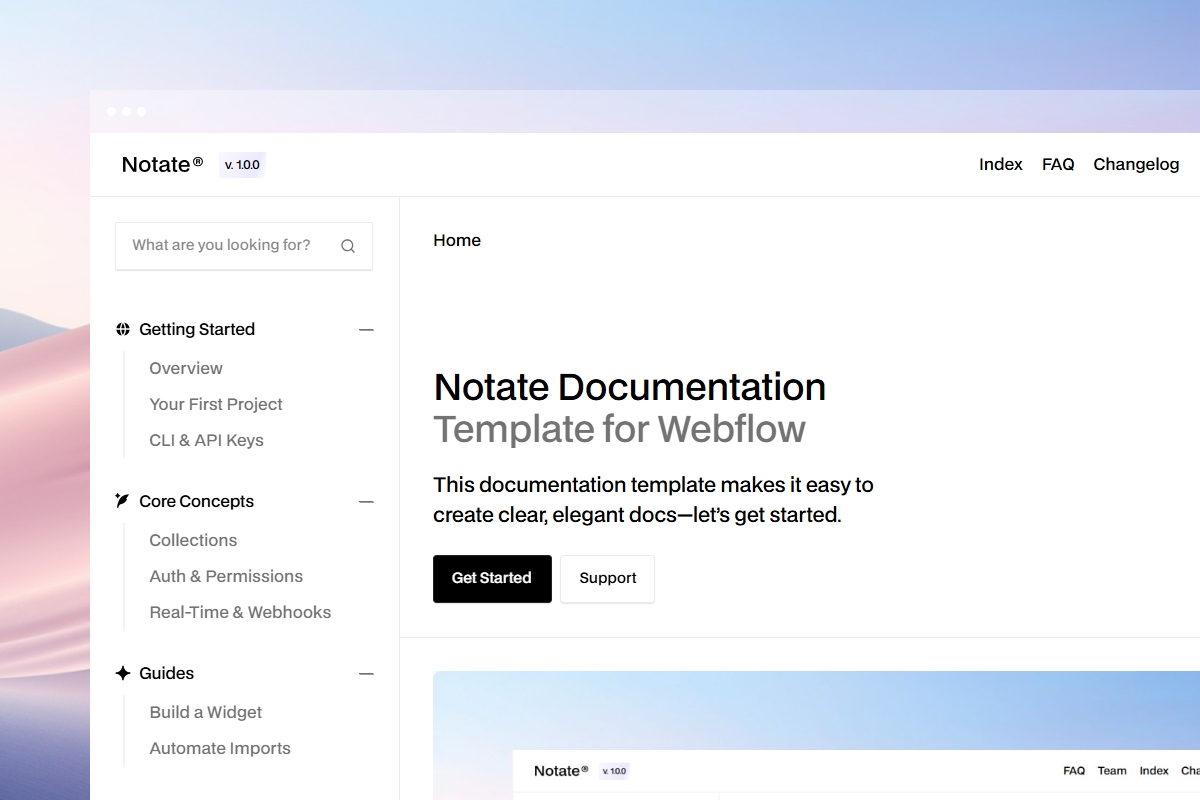
Task: Select the Getting Started heading text
Action: pos(197,329)
